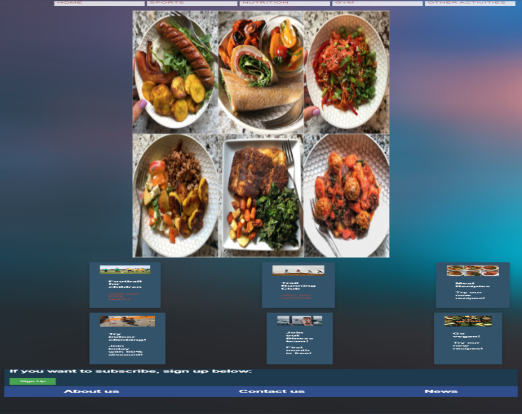Image resolution: width=522 pixels, height=414 pixels.
Task: Open the OTHER ACTIVITIES menu item
Action: pyautogui.click(x=470, y=3)
